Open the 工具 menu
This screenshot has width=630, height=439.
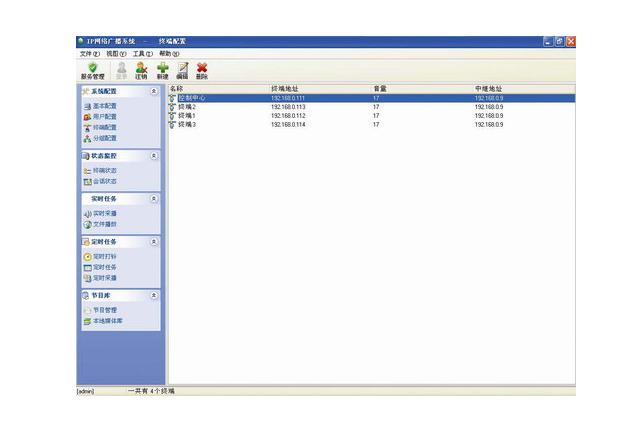coord(143,53)
